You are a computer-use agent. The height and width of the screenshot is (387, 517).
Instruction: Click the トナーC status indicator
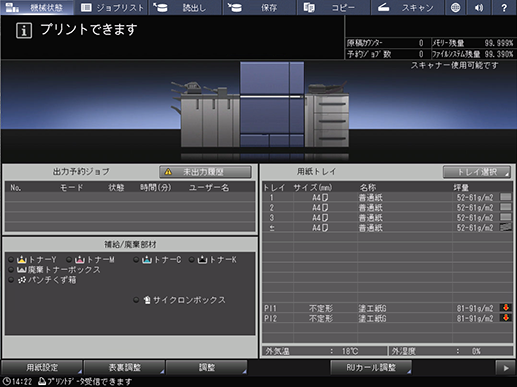click(x=136, y=259)
